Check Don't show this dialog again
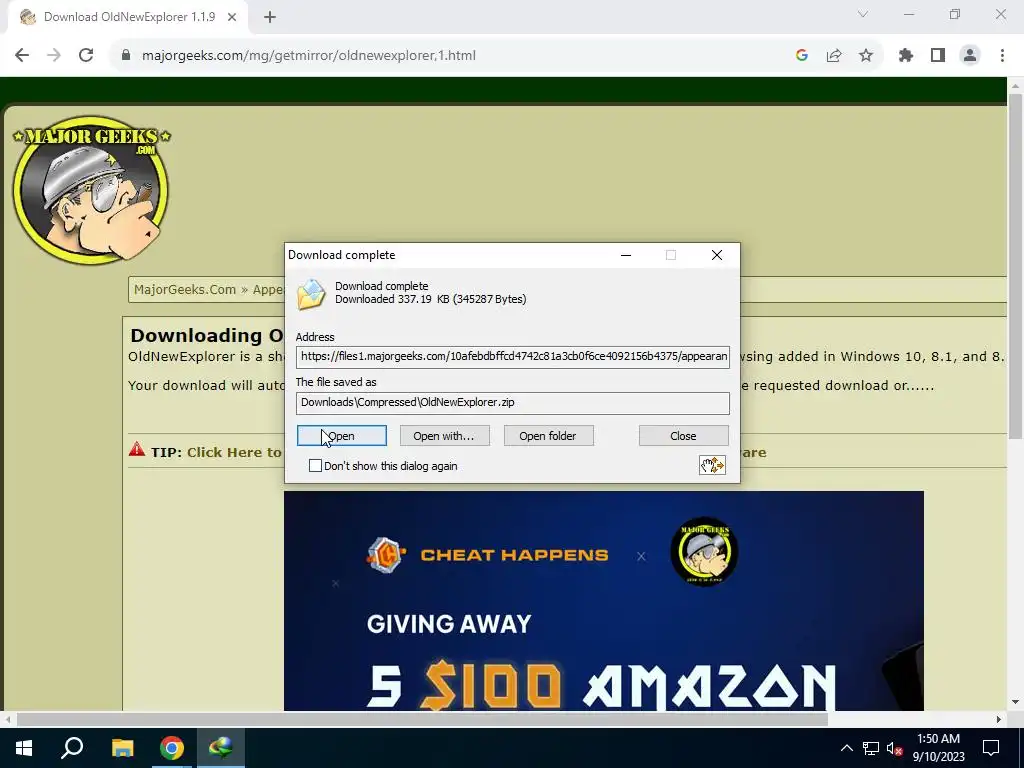The height and width of the screenshot is (768, 1024). point(315,466)
